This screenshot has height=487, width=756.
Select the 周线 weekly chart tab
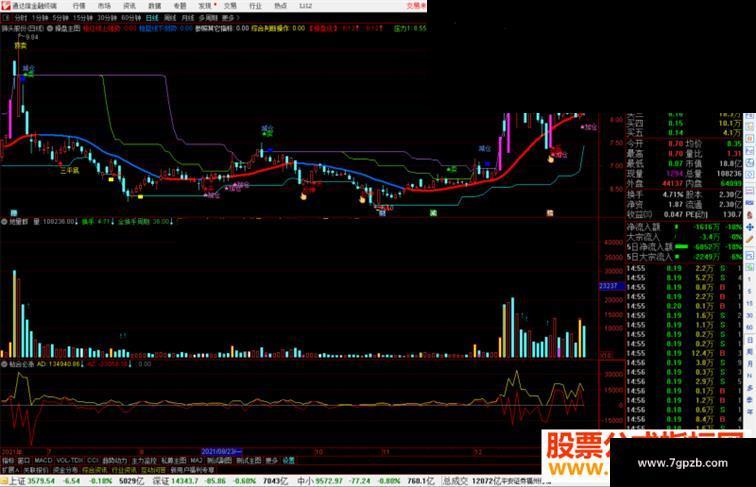[170, 18]
